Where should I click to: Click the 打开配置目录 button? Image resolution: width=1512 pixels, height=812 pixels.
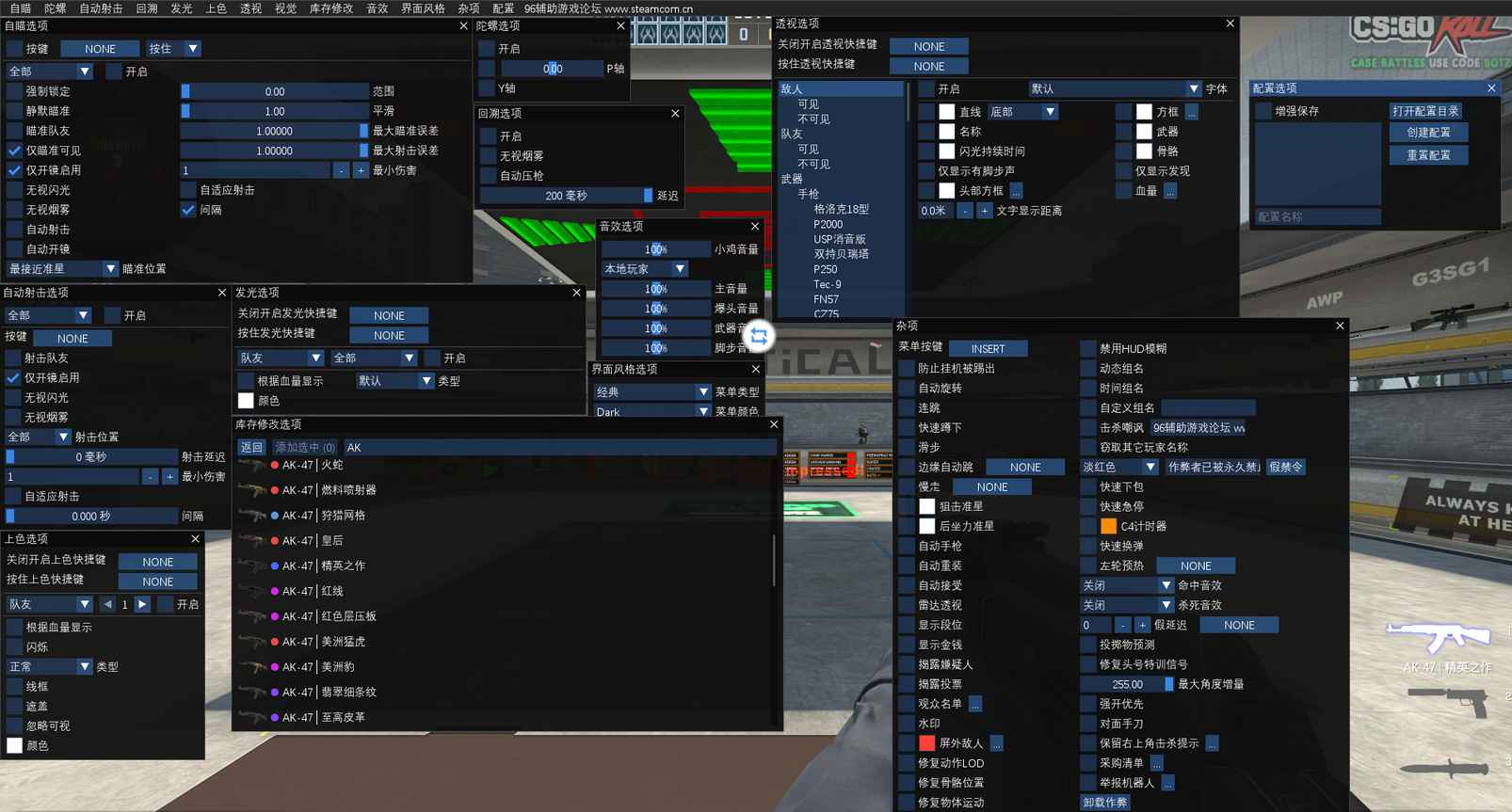coord(1426,111)
